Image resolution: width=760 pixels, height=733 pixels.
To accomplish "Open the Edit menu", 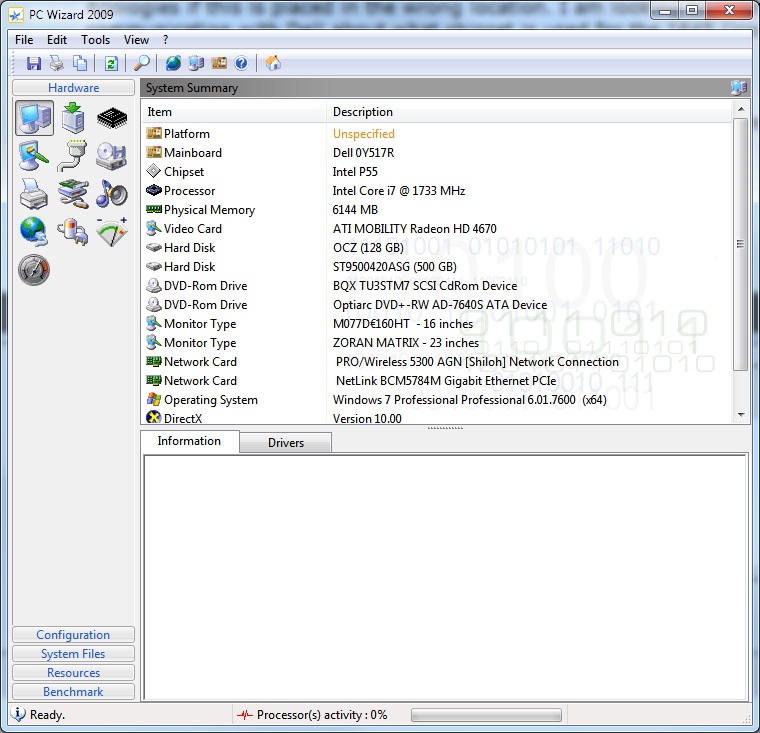I will [57, 40].
